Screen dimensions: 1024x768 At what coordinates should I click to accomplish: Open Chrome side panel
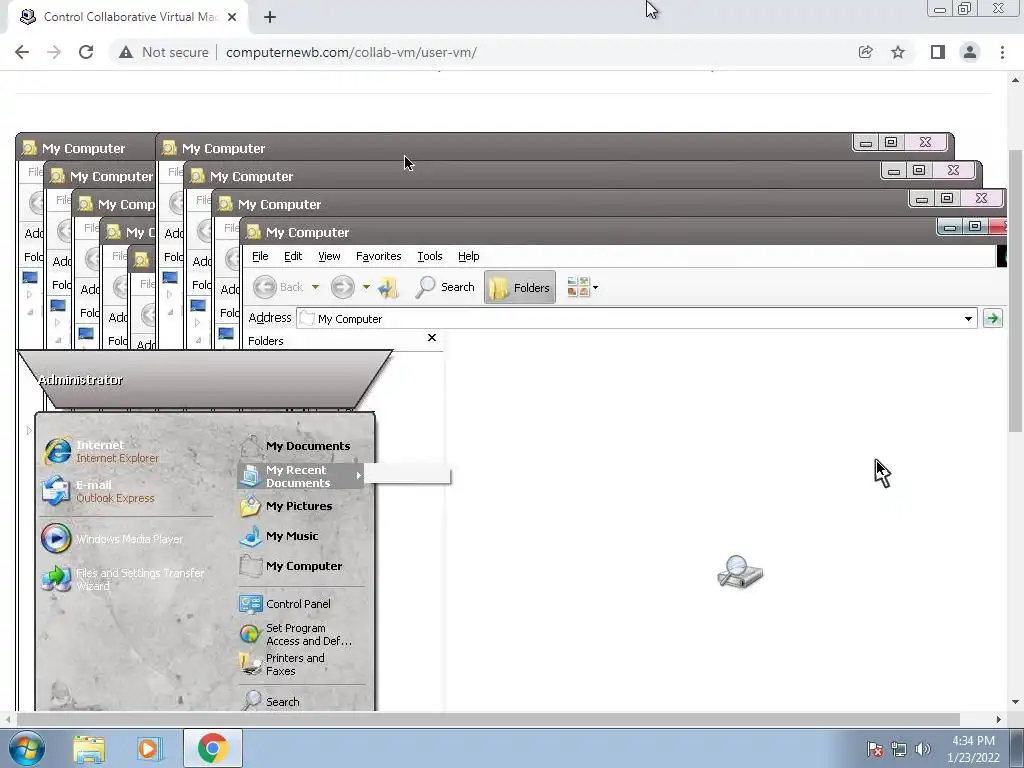point(938,52)
